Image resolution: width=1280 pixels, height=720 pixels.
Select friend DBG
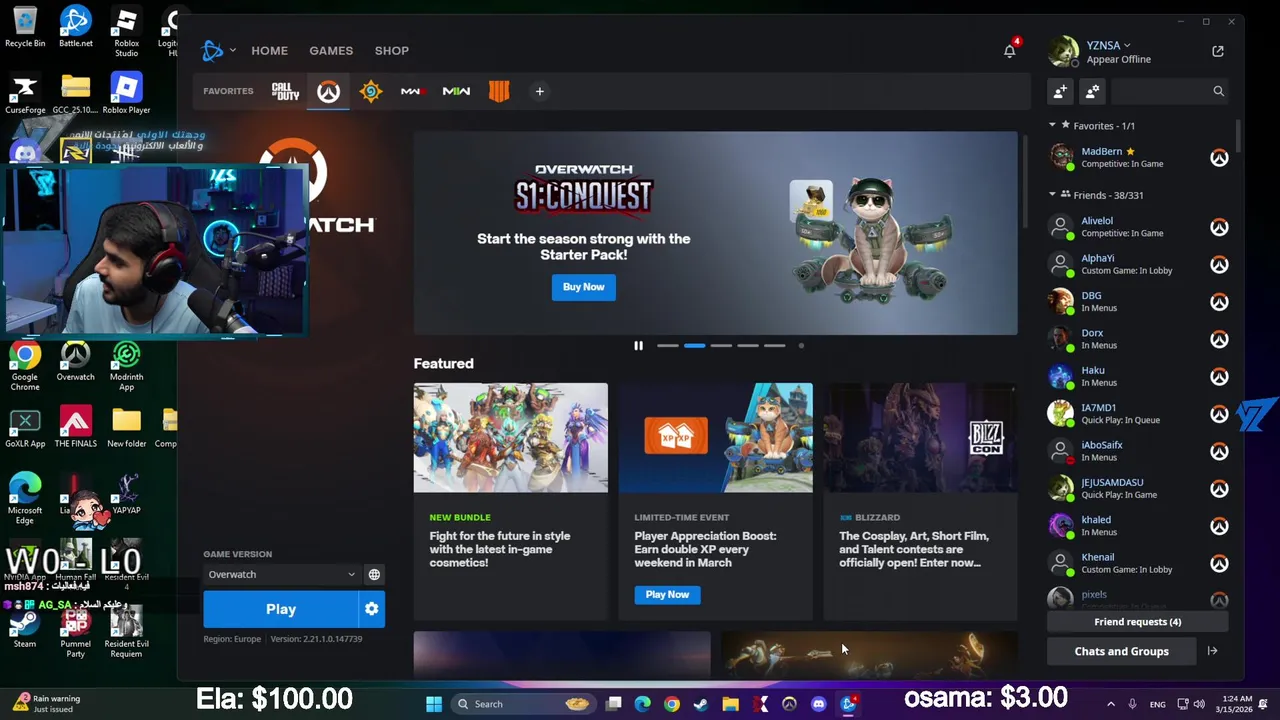click(x=1138, y=301)
